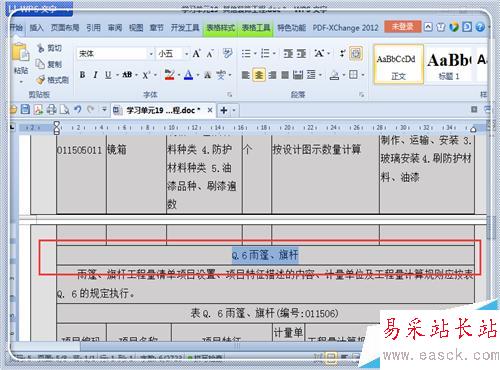Toggle Italic formatting
The image size is (500, 370).
[x=95, y=75]
